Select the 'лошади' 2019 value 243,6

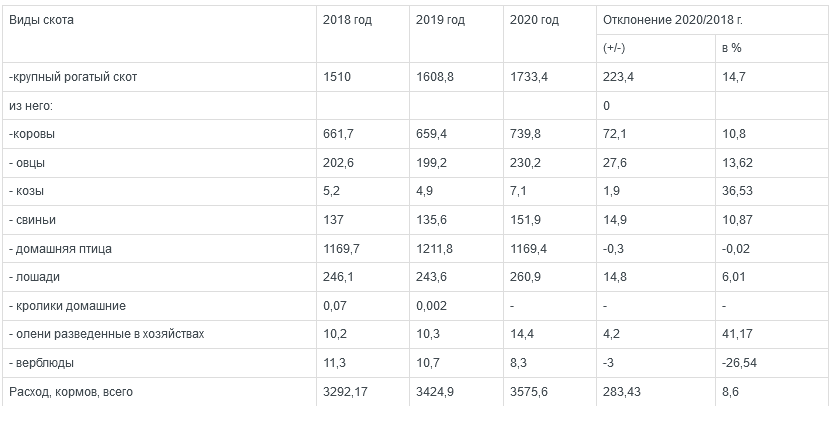pos(432,277)
